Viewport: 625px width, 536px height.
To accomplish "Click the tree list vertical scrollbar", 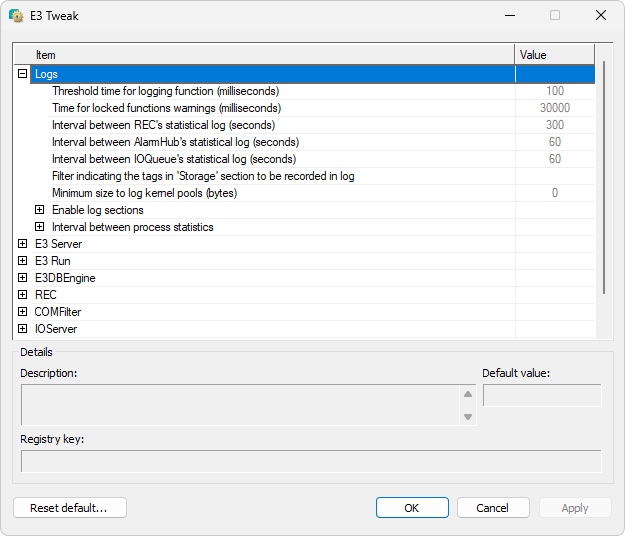I will point(604,177).
